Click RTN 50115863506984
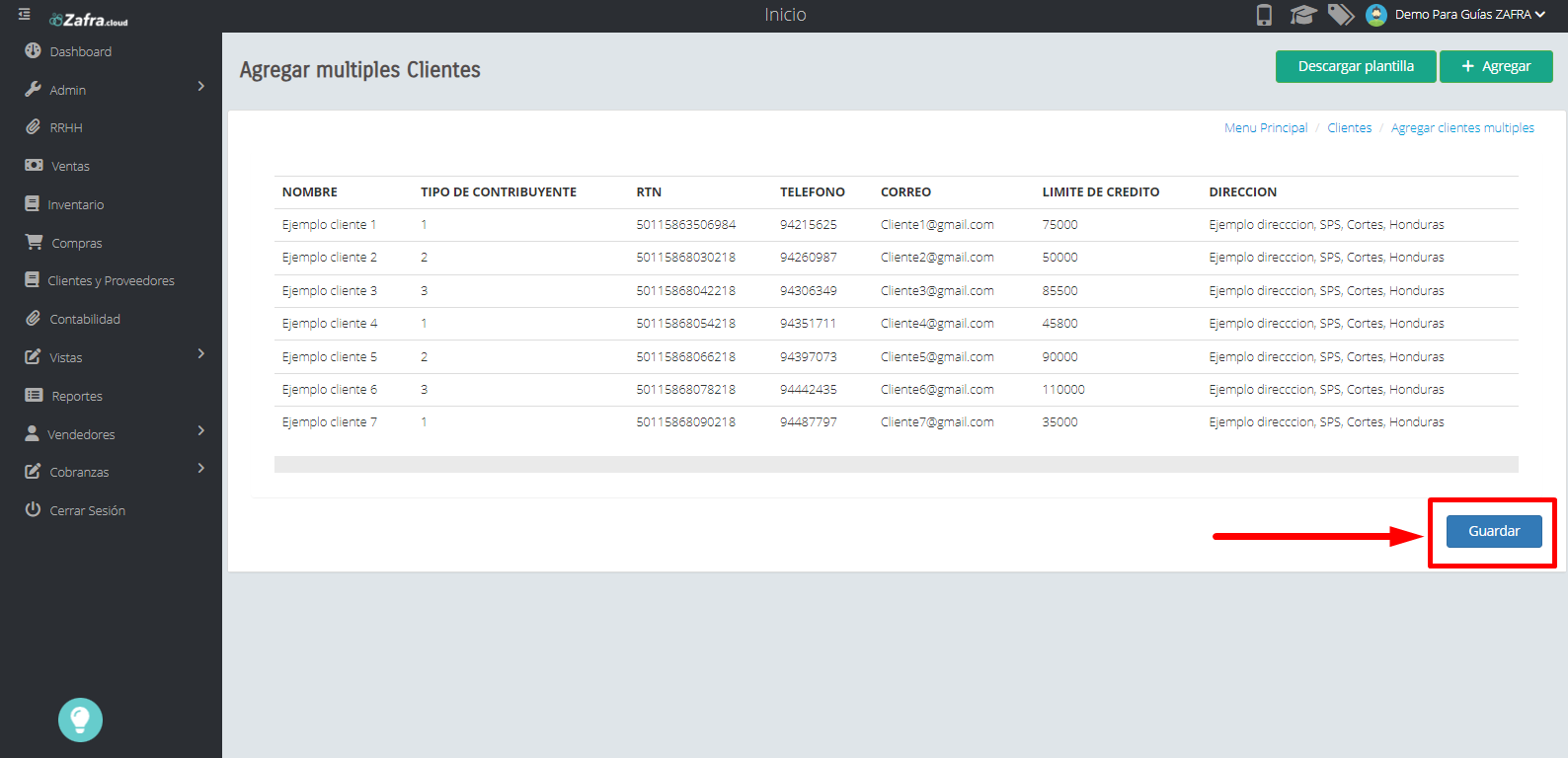1568x758 pixels. click(686, 225)
